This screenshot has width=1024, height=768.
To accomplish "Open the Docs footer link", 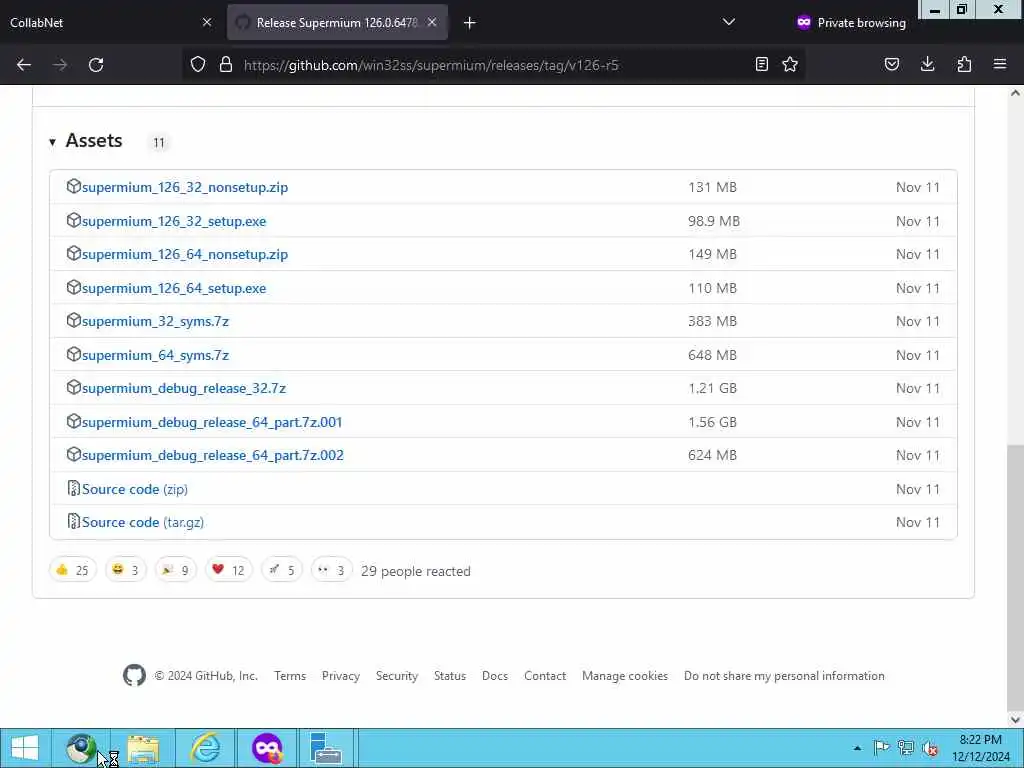I will click(495, 676).
